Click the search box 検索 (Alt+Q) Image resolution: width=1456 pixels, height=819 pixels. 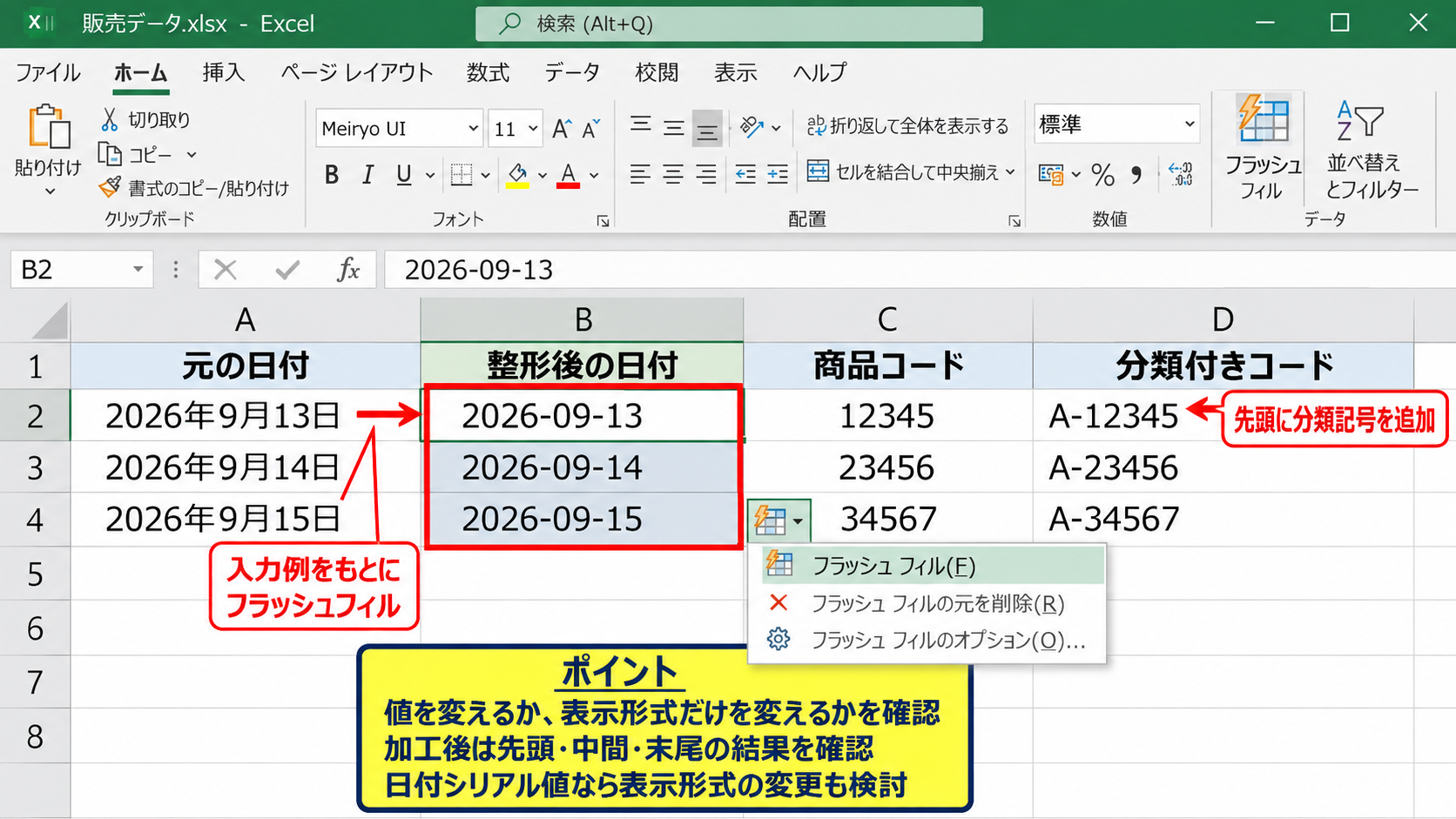[729, 23]
